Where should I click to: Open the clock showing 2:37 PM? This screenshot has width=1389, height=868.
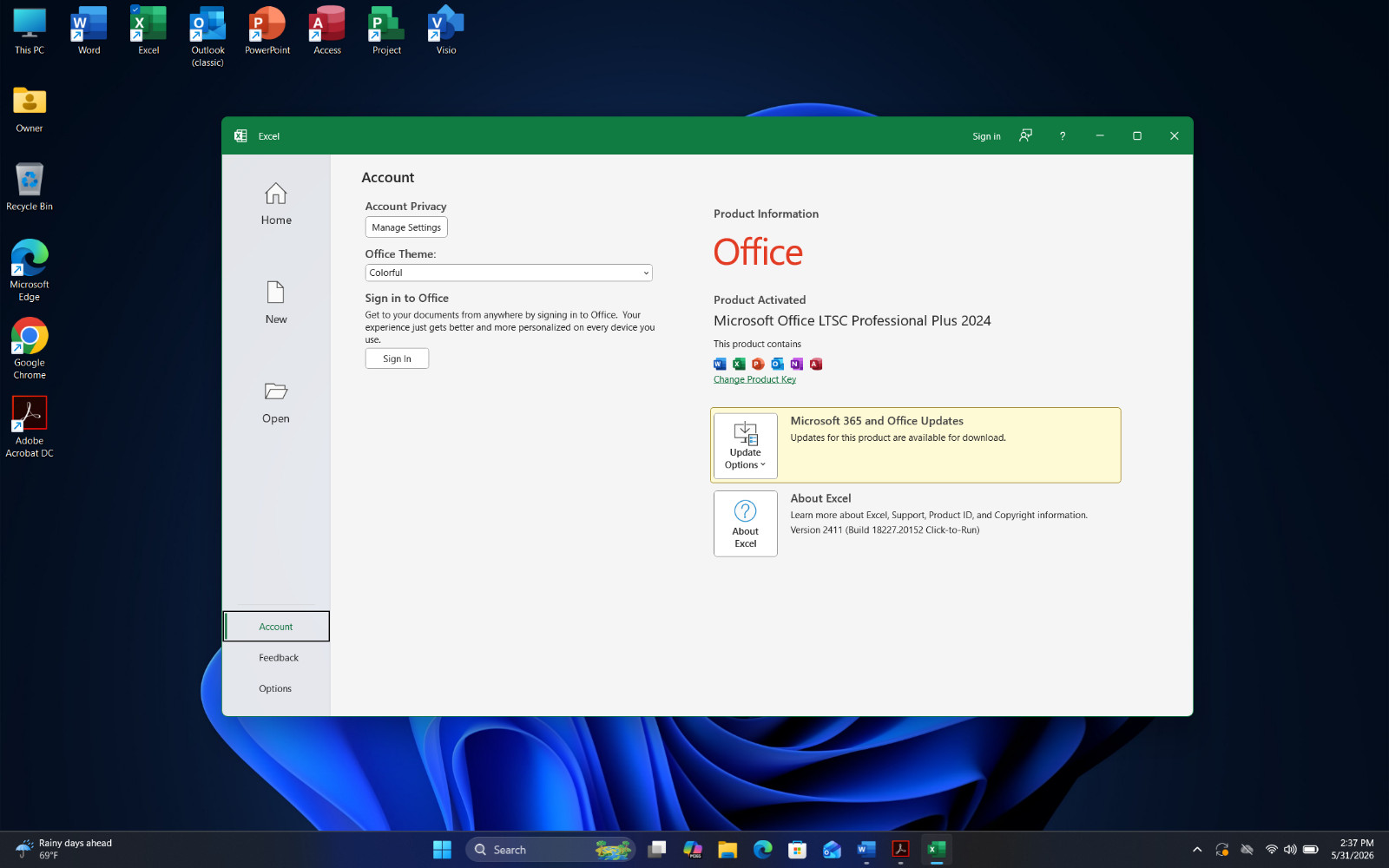[1353, 850]
